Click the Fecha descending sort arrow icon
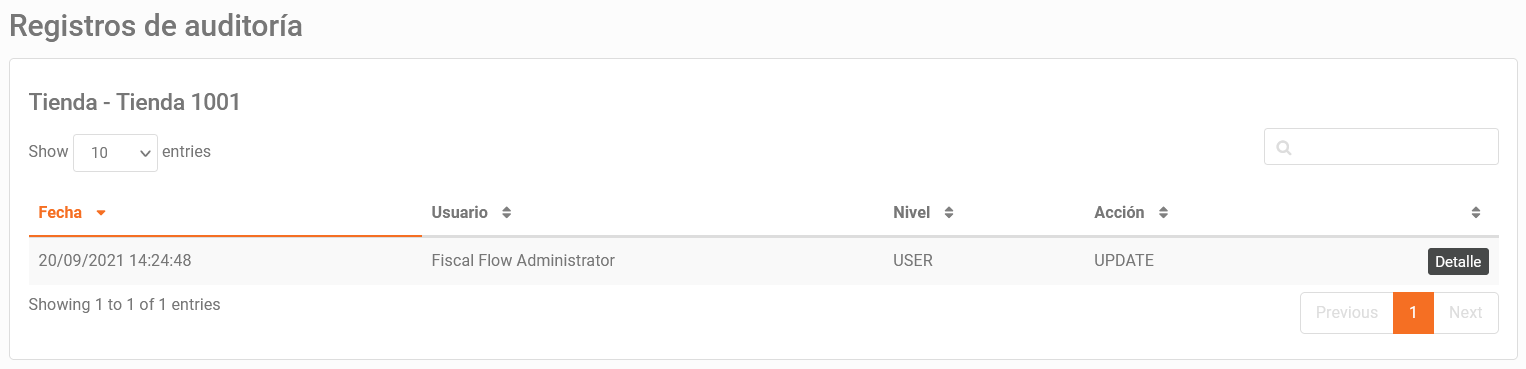The width and height of the screenshot is (1526, 369). tap(101, 213)
